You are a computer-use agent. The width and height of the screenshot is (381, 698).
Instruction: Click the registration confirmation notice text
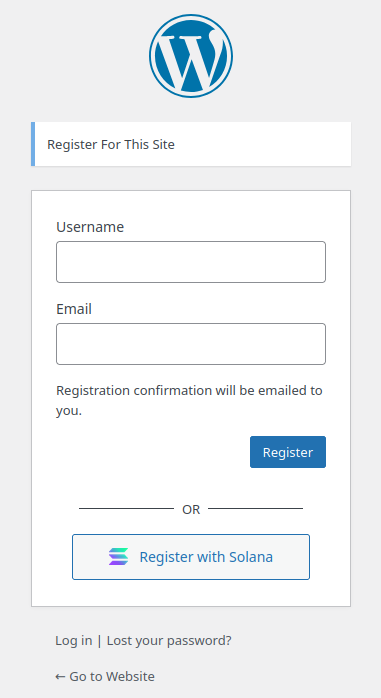tap(189, 400)
